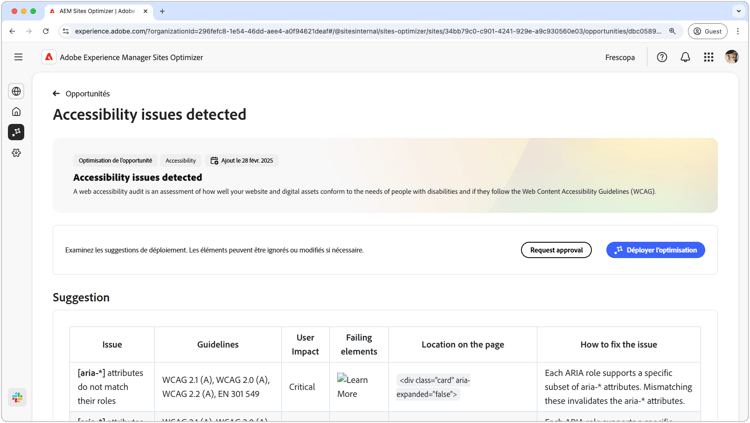Click the Learn More link in Failing elements
Image resolution: width=750 pixels, height=423 pixels.
(353, 387)
